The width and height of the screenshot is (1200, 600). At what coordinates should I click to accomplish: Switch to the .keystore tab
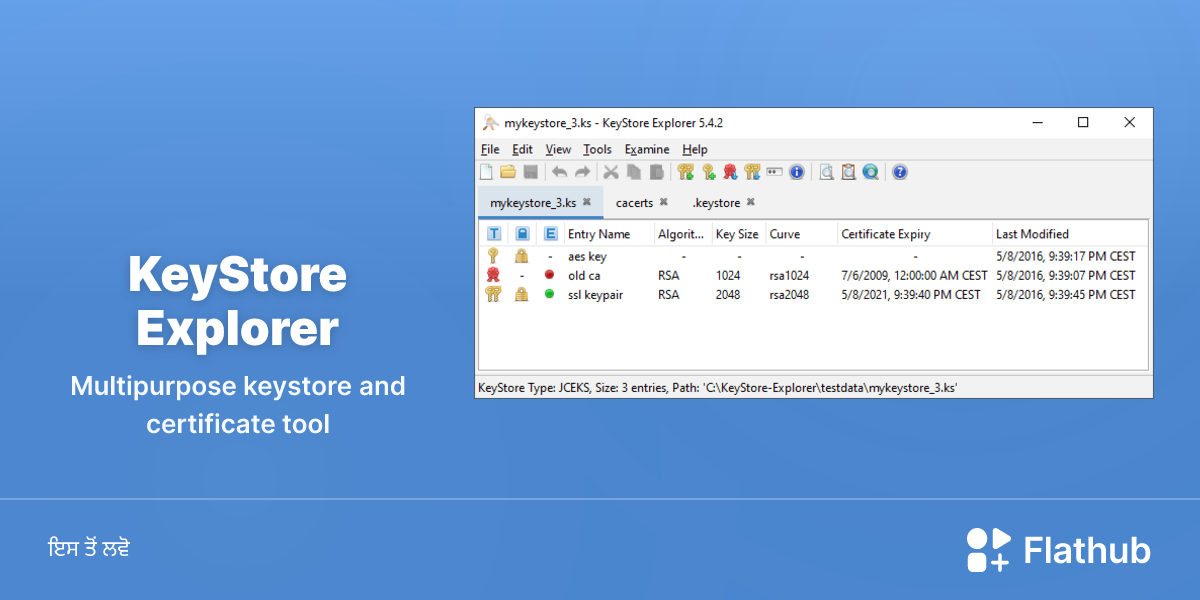pos(722,202)
